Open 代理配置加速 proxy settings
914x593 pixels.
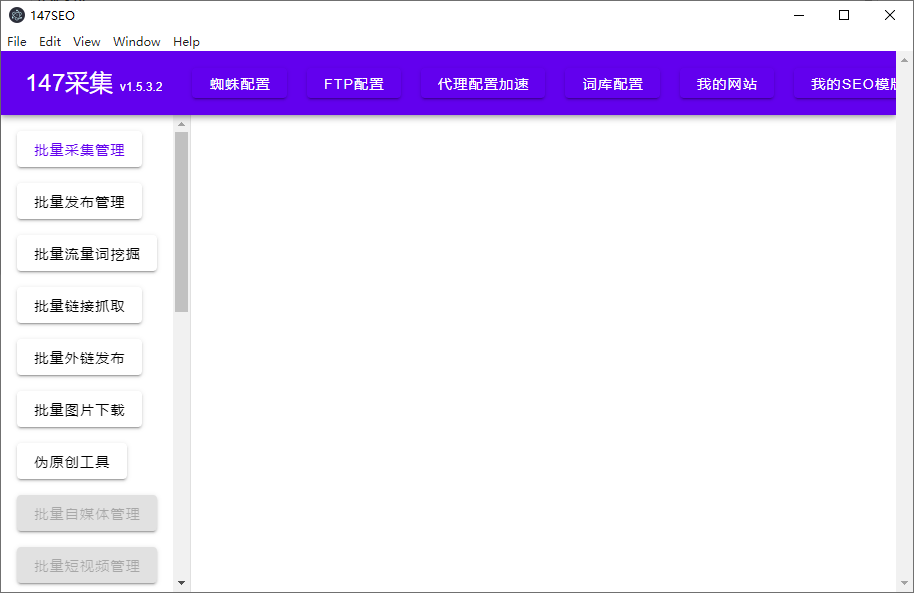(x=483, y=84)
